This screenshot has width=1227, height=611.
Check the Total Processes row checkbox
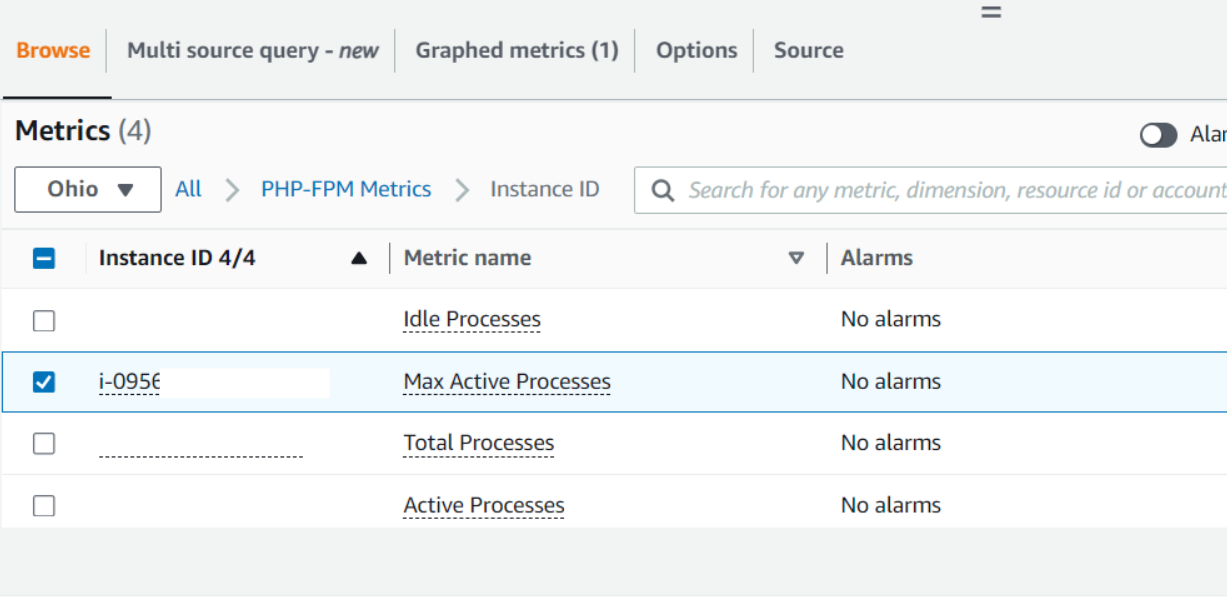pos(44,443)
